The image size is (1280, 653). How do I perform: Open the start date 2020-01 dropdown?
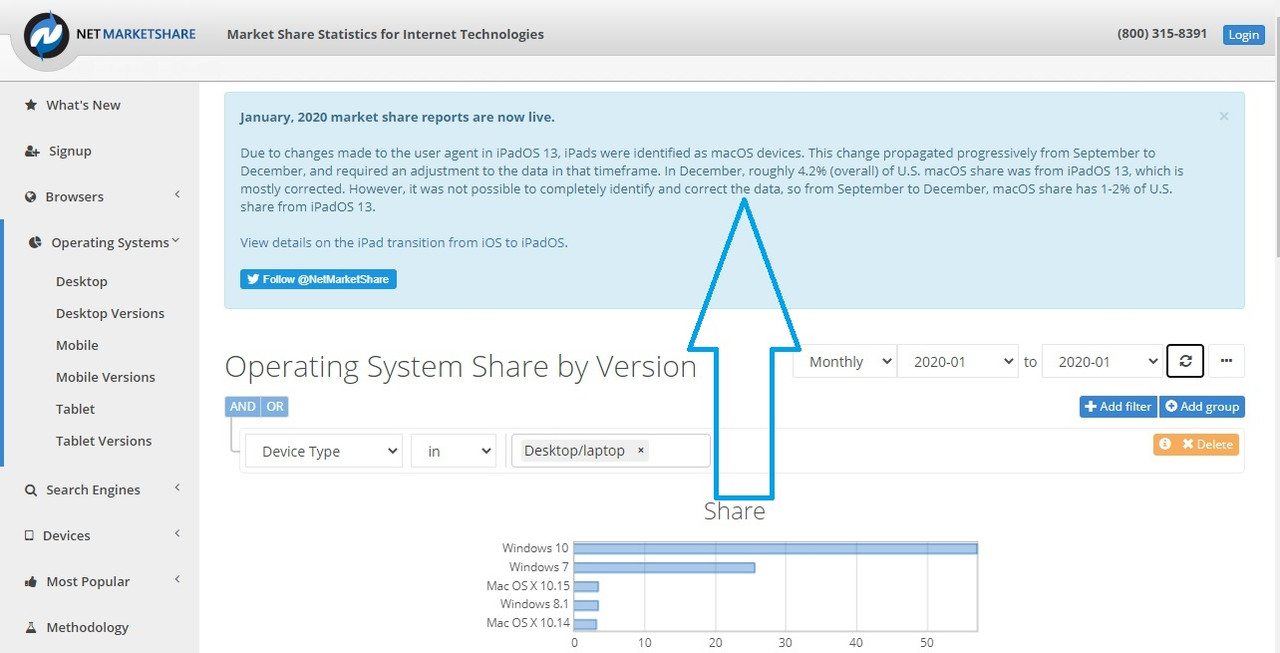[x=958, y=362]
